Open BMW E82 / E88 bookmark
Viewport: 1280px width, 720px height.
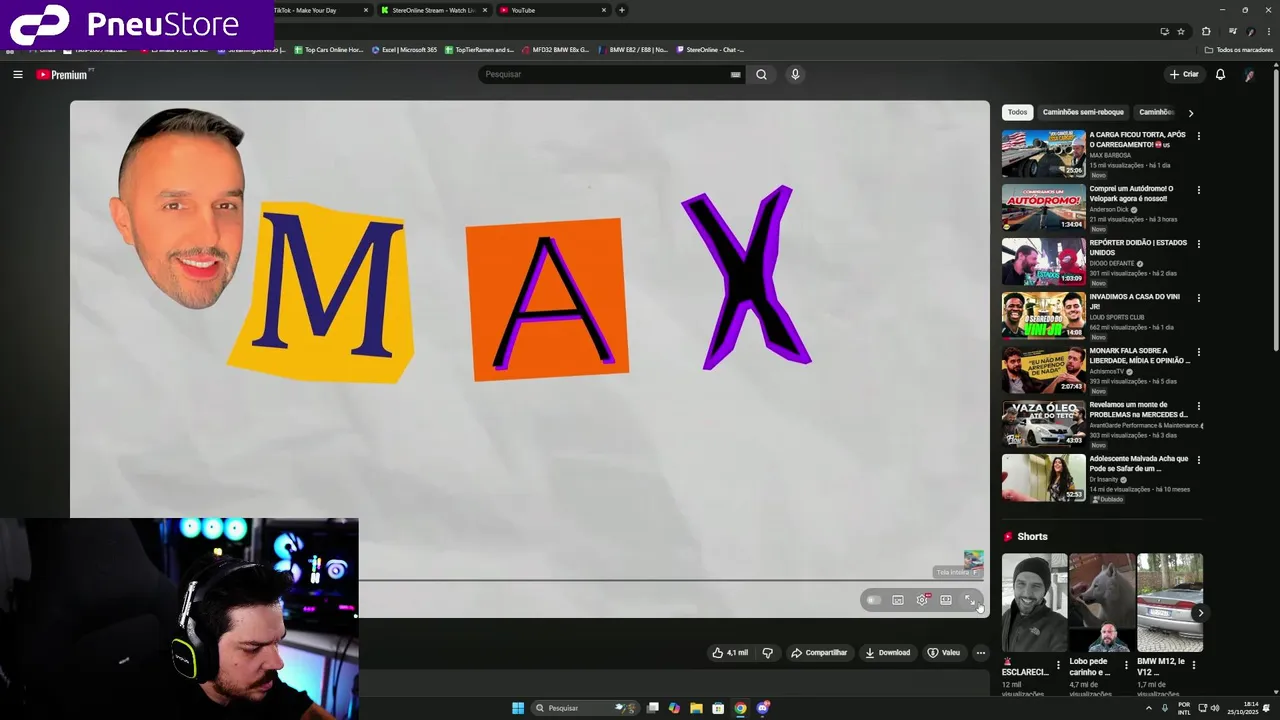633,49
